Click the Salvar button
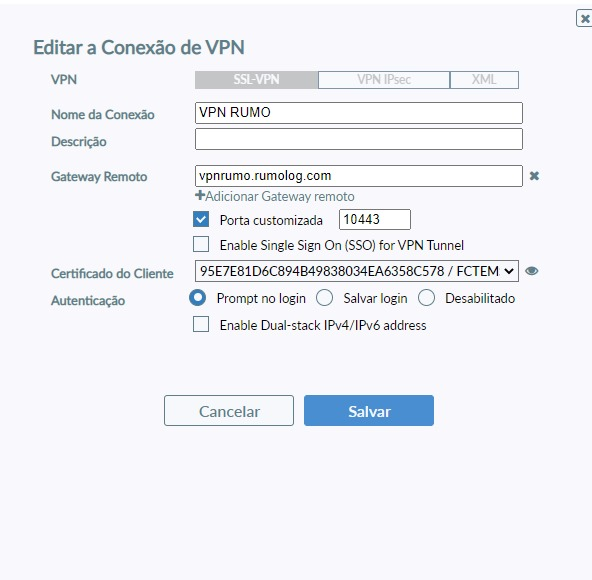 [x=369, y=411]
